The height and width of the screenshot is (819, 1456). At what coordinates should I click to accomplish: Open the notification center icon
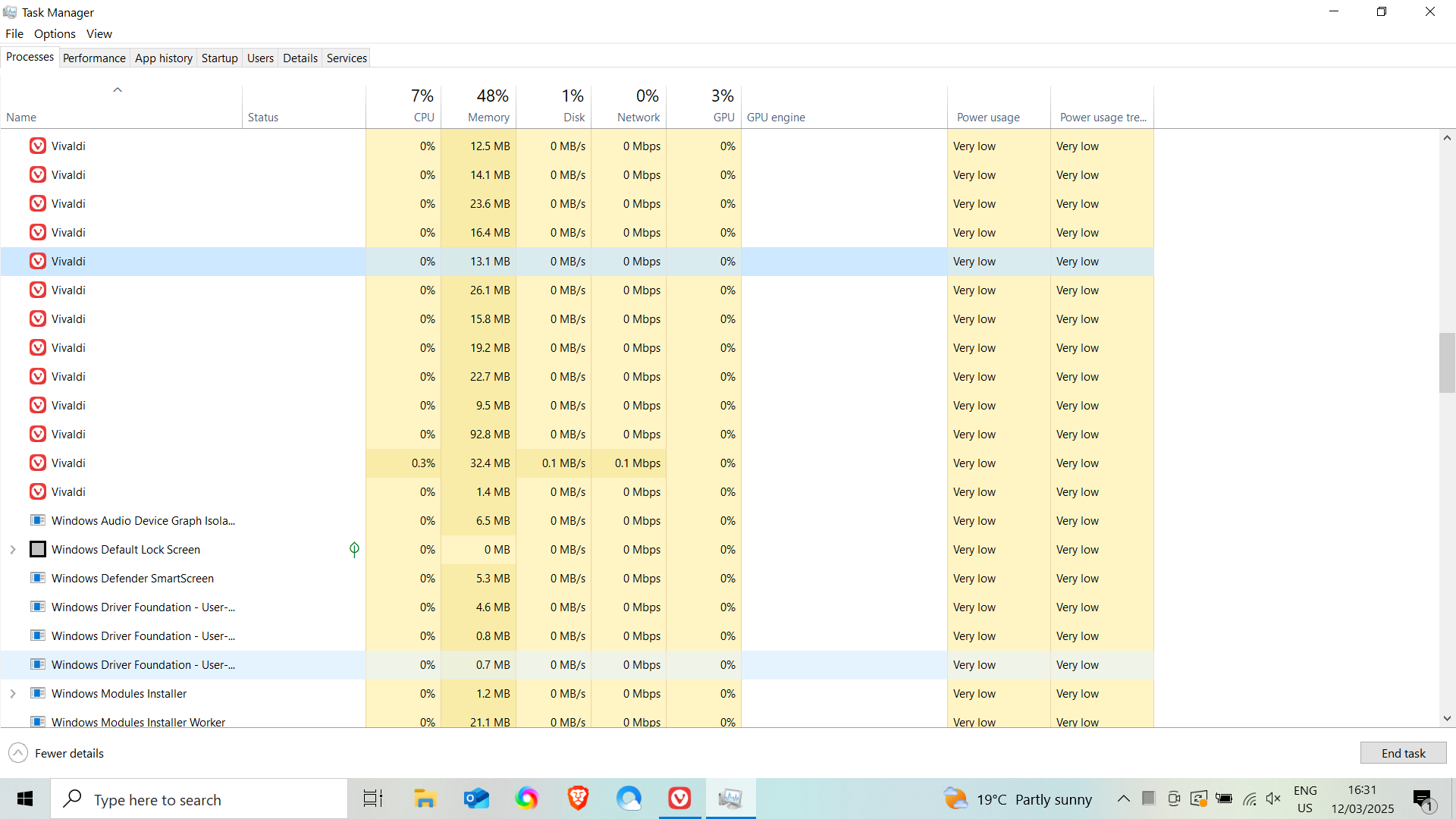(x=1423, y=799)
